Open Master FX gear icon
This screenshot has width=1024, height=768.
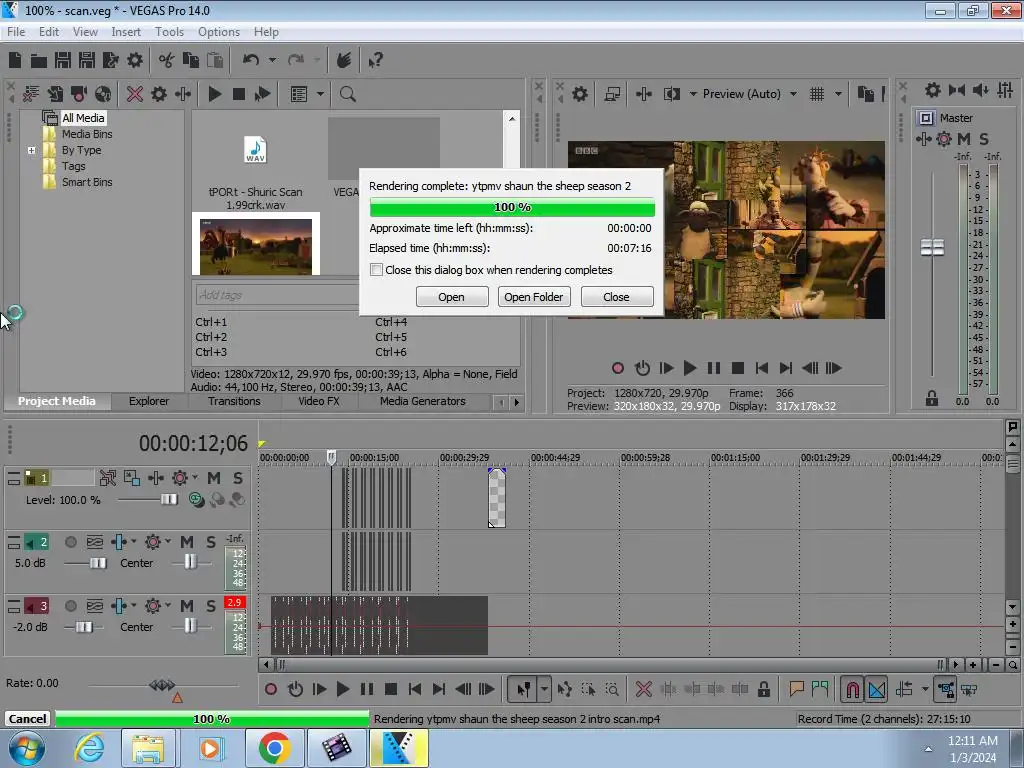coord(944,138)
